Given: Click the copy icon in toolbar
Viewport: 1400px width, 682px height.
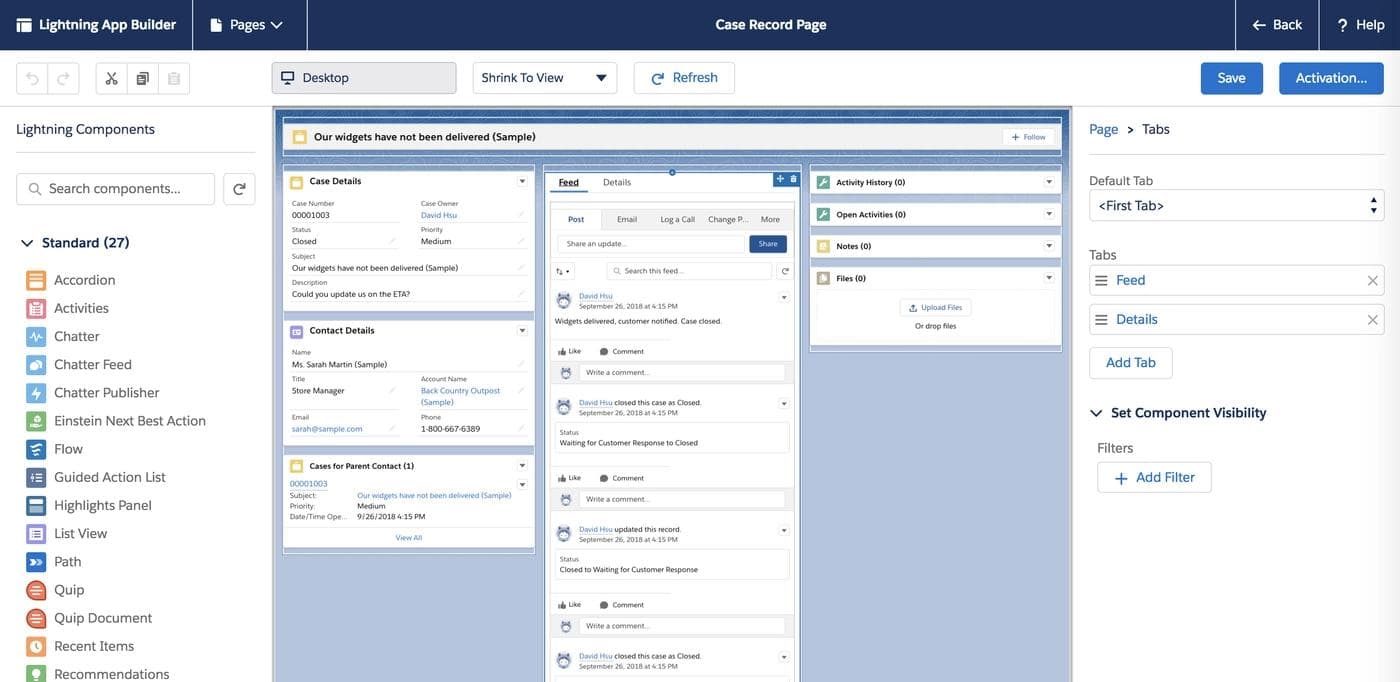Looking at the screenshot, I should click(x=142, y=78).
